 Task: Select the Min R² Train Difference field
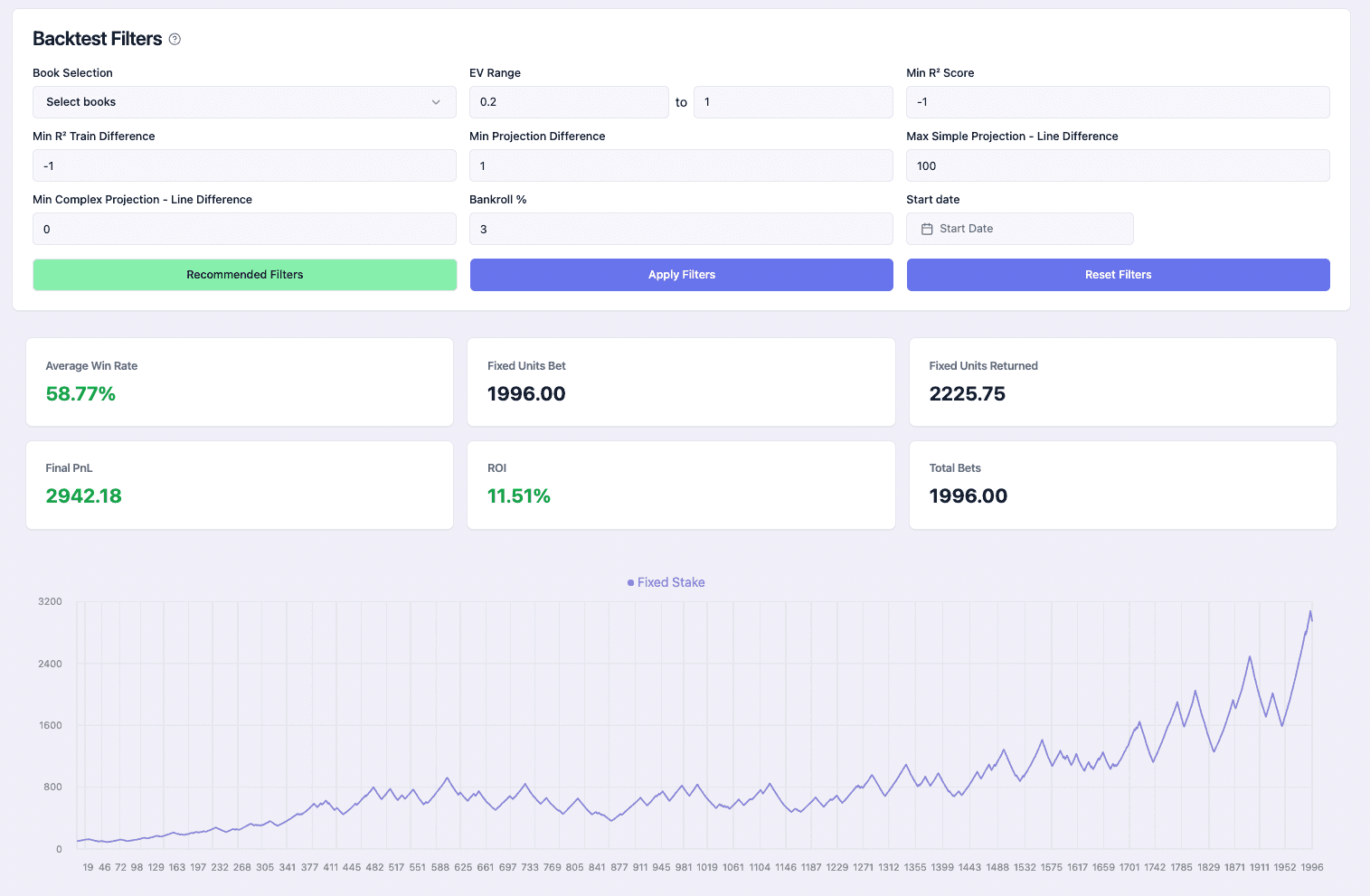(244, 165)
